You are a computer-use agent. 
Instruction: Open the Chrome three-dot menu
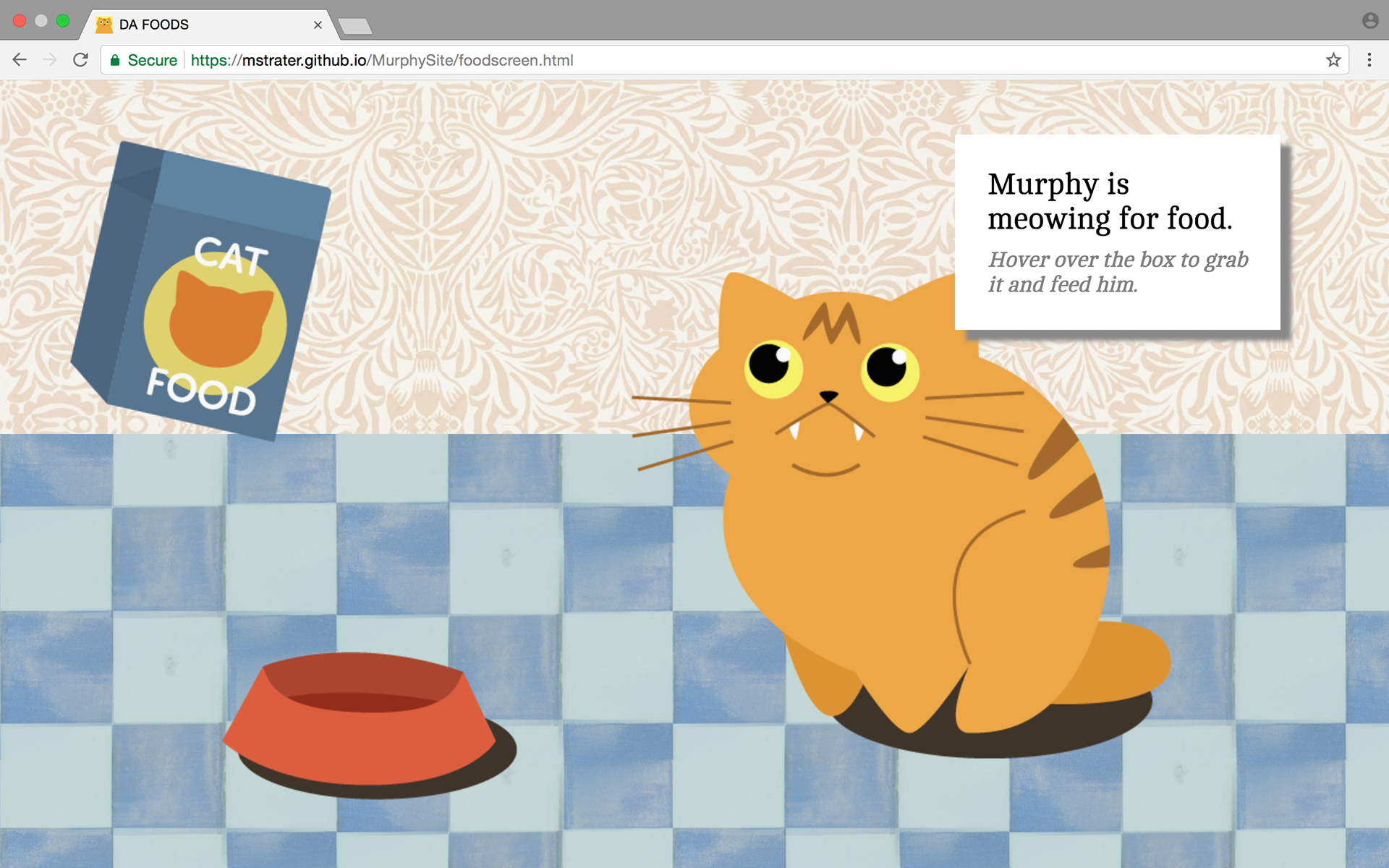pyautogui.click(x=1369, y=60)
